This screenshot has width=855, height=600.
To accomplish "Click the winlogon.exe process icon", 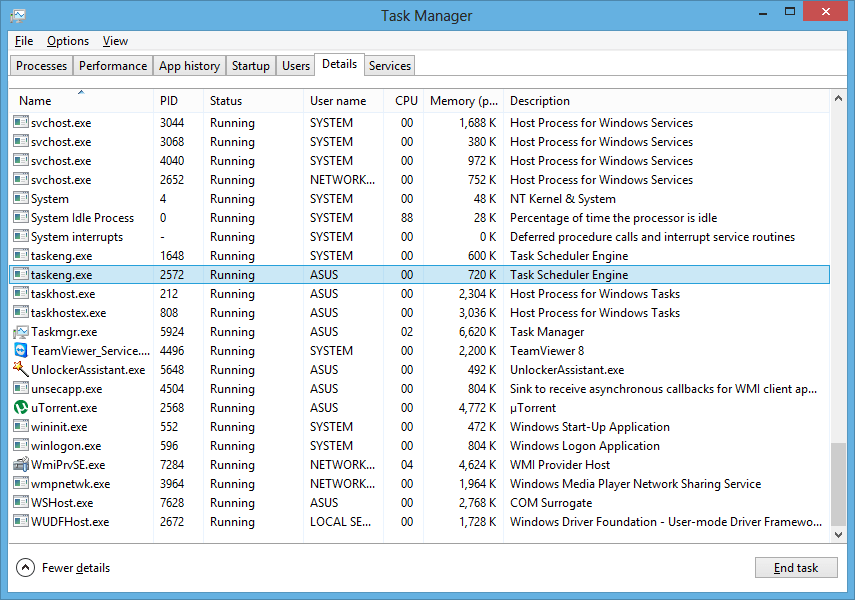I will 20,445.
